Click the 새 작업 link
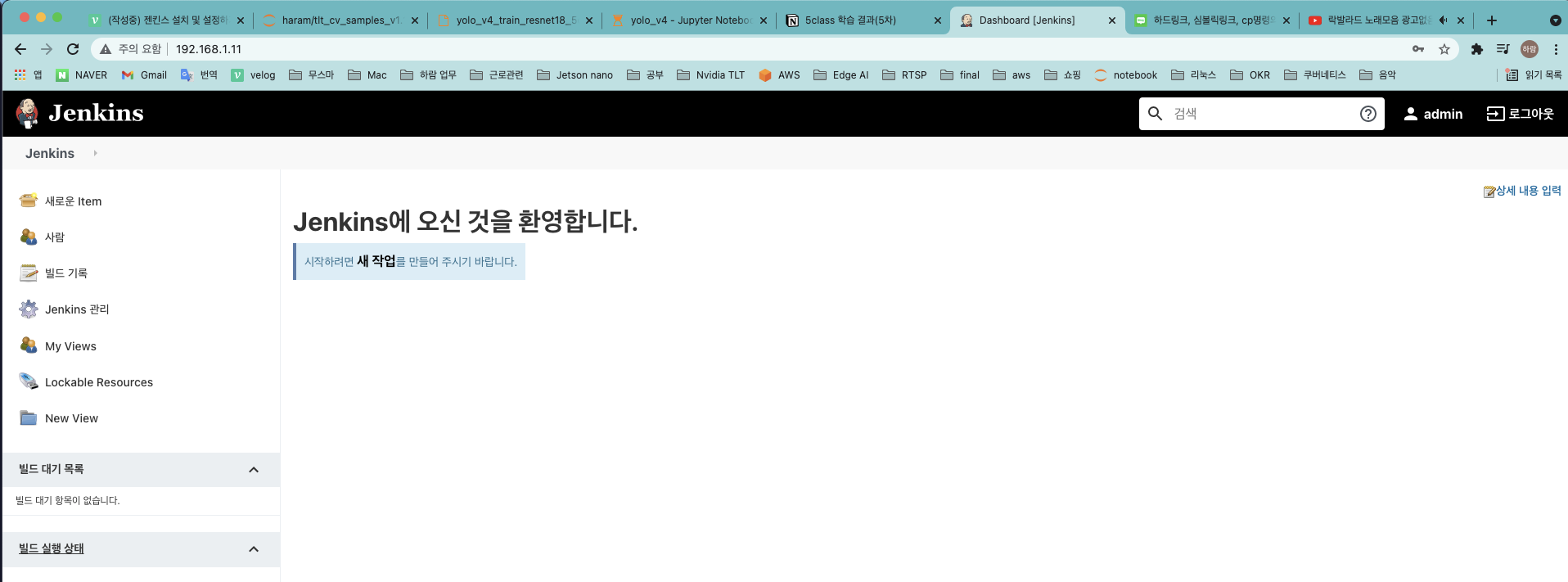The height and width of the screenshot is (582, 1568). click(376, 261)
